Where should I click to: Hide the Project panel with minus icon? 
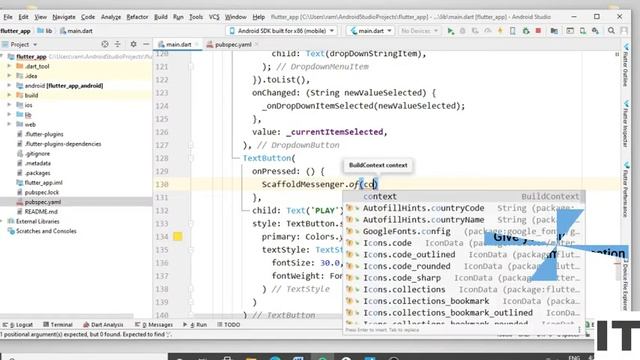[x=146, y=44]
